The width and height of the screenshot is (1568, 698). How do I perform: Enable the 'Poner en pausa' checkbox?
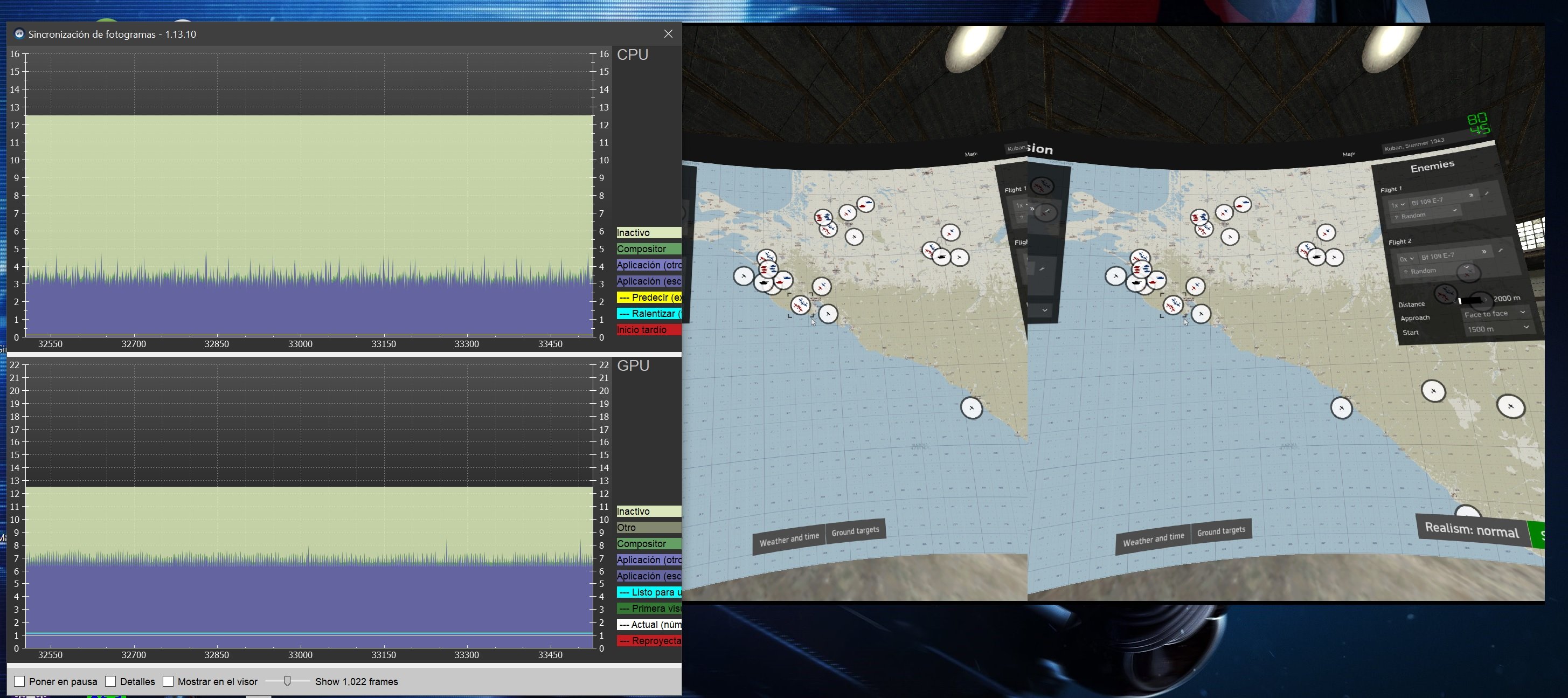[x=19, y=681]
